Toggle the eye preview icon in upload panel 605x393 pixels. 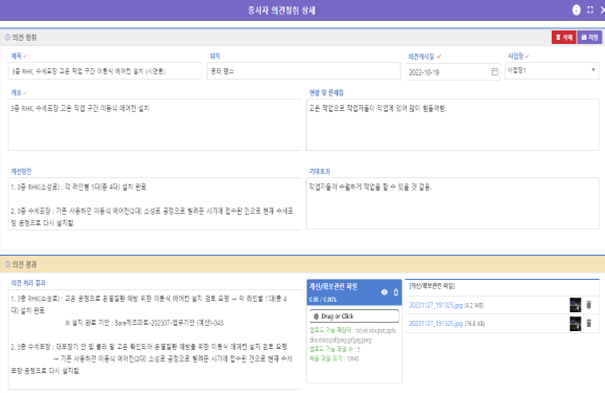tap(384, 292)
